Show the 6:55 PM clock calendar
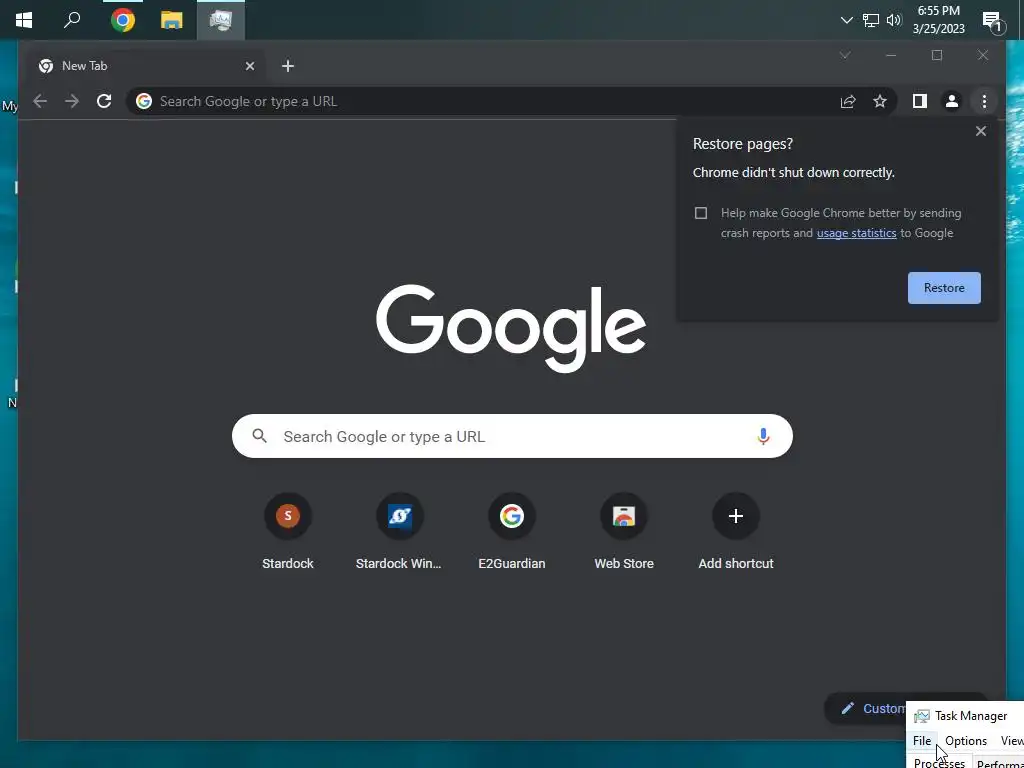1024x768 pixels. tap(938, 20)
